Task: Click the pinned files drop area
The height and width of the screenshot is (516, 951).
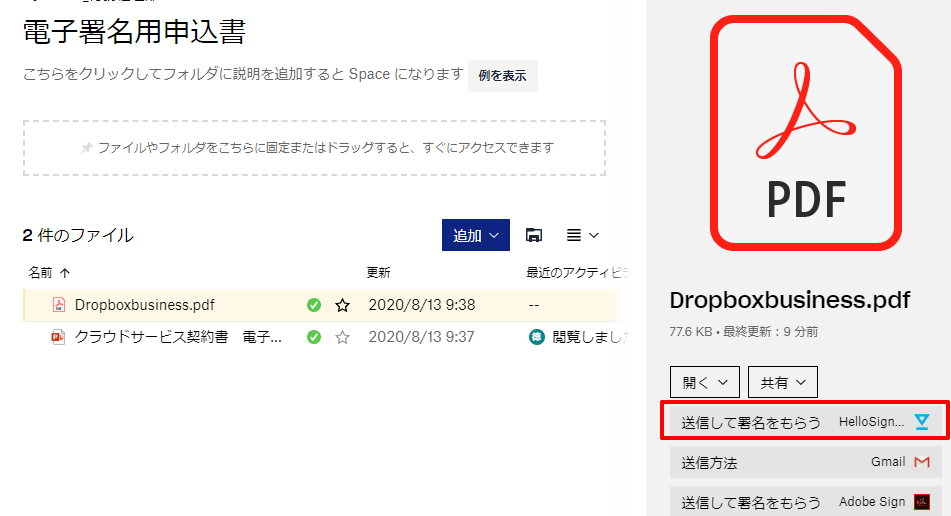Action: tap(314, 148)
